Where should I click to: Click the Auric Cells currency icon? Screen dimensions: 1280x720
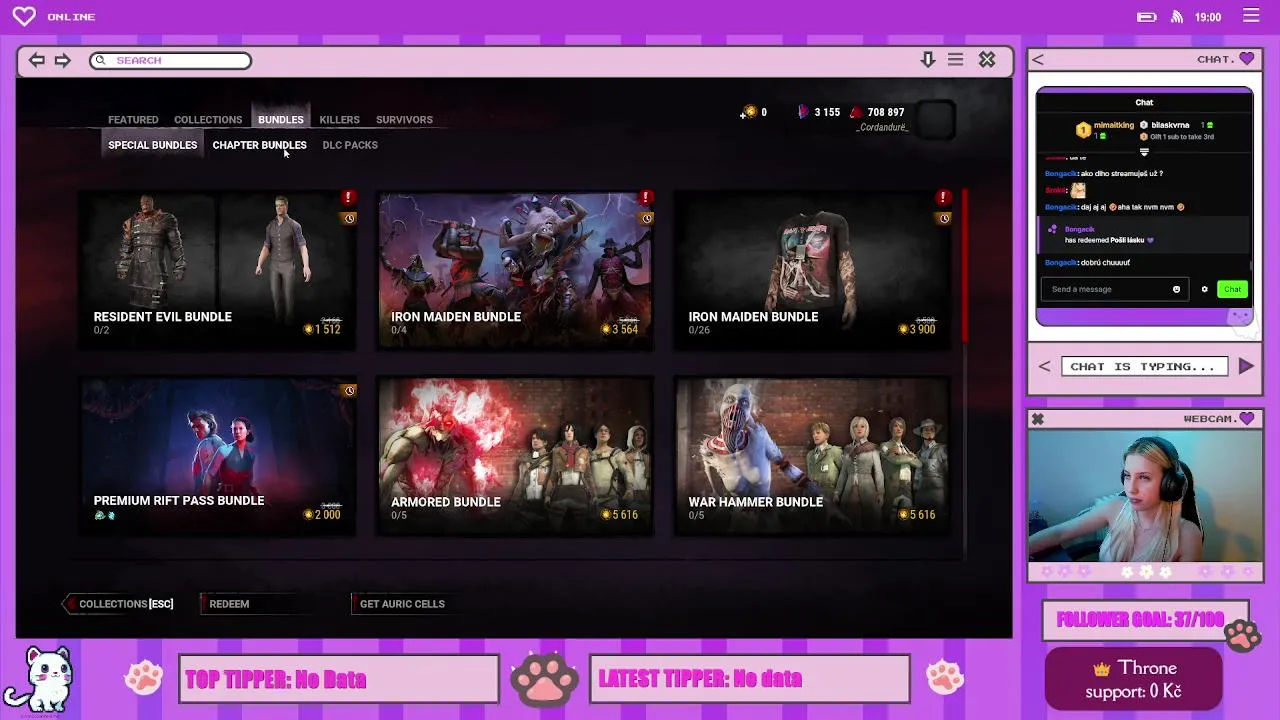tap(748, 112)
